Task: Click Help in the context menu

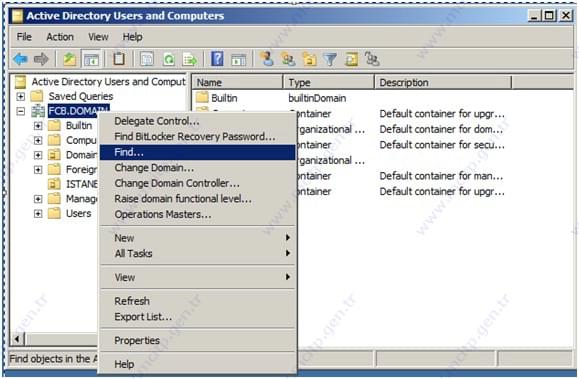Action: pyautogui.click(x=198, y=364)
